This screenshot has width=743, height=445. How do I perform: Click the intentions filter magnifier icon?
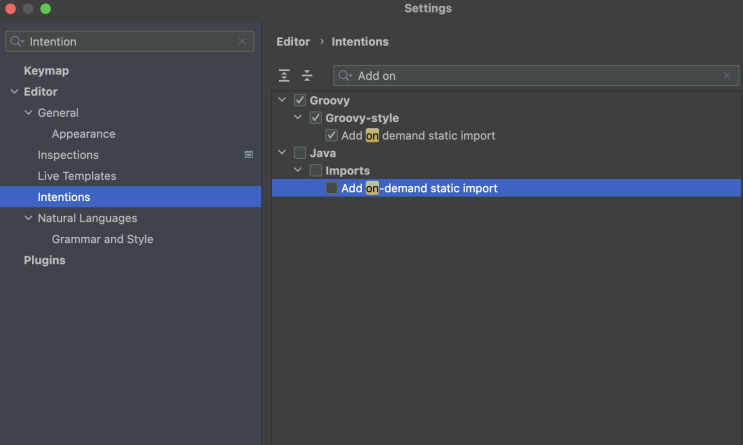[x=346, y=76]
